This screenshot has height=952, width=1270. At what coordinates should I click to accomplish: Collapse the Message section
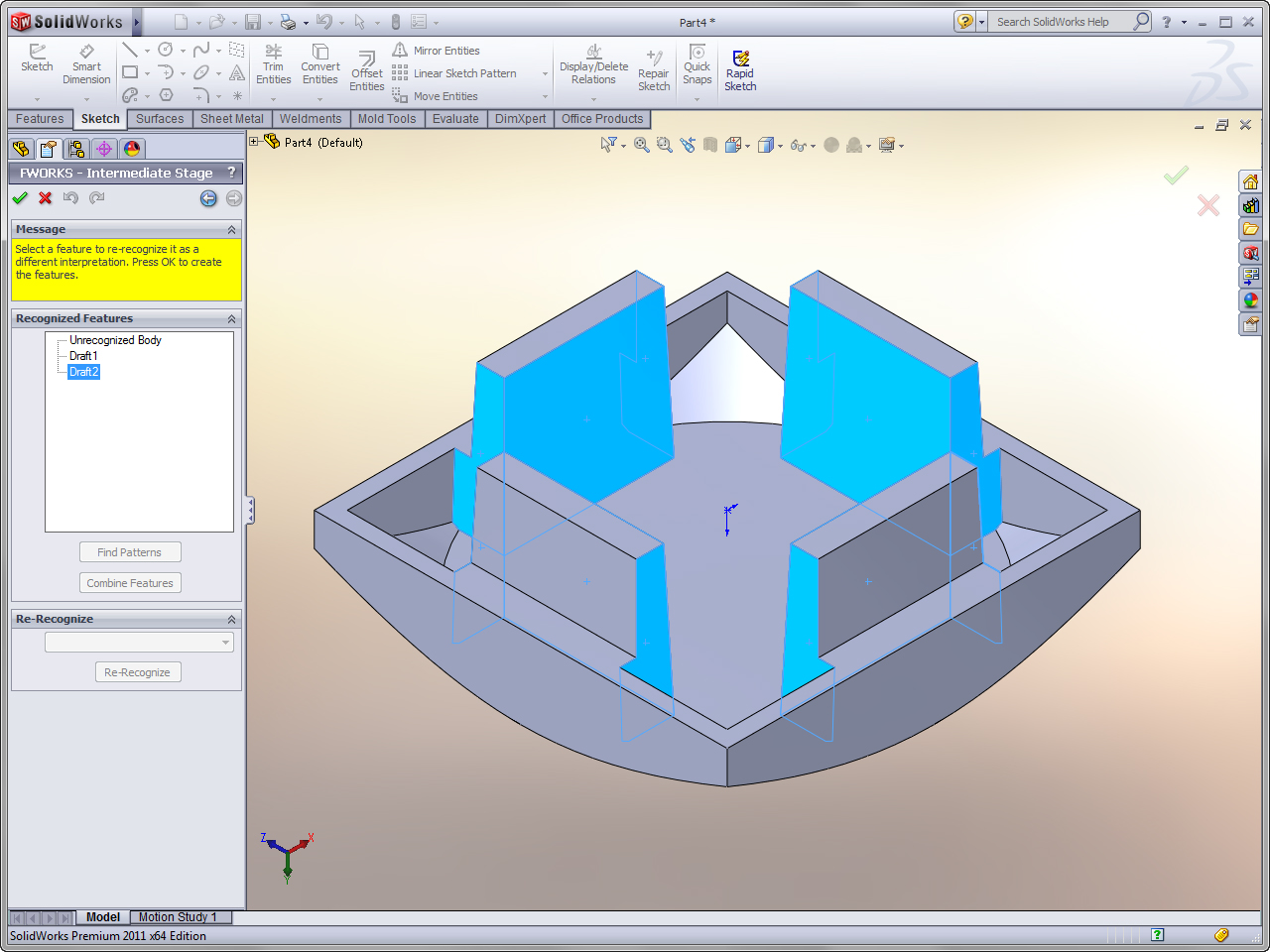pyautogui.click(x=231, y=229)
